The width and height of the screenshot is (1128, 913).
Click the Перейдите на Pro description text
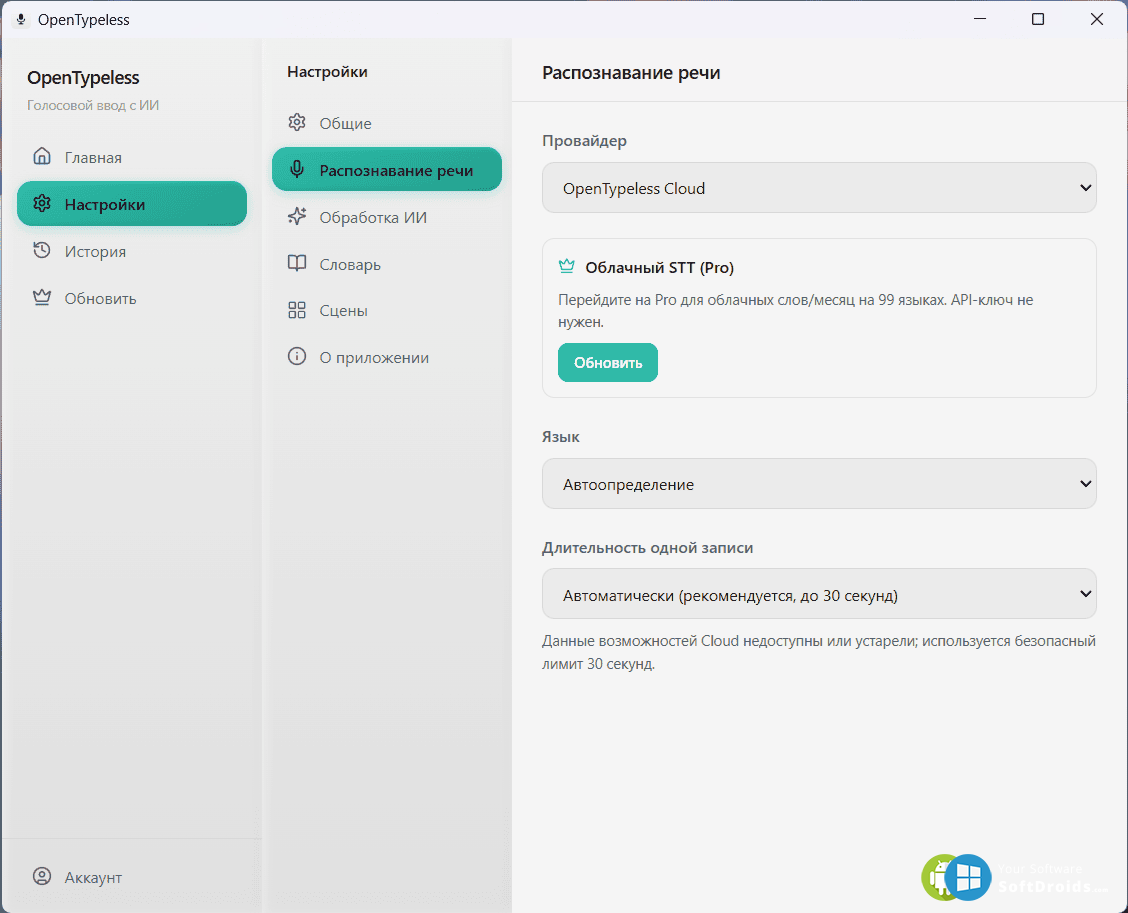[x=796, y=311]
